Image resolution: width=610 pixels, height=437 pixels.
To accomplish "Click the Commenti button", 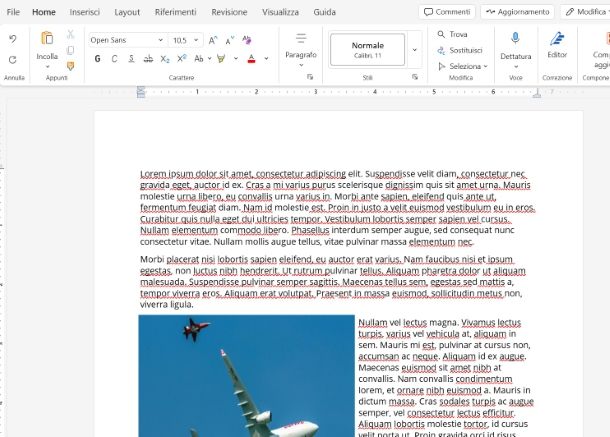I will pyautogui.click(x=448, y=12).
